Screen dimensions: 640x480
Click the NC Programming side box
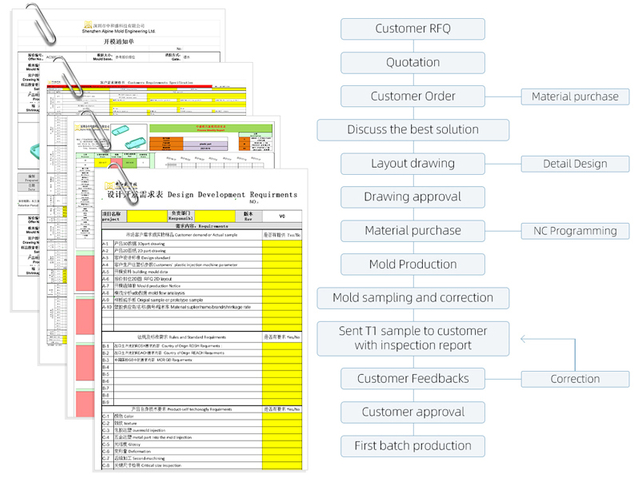(575, 231)
